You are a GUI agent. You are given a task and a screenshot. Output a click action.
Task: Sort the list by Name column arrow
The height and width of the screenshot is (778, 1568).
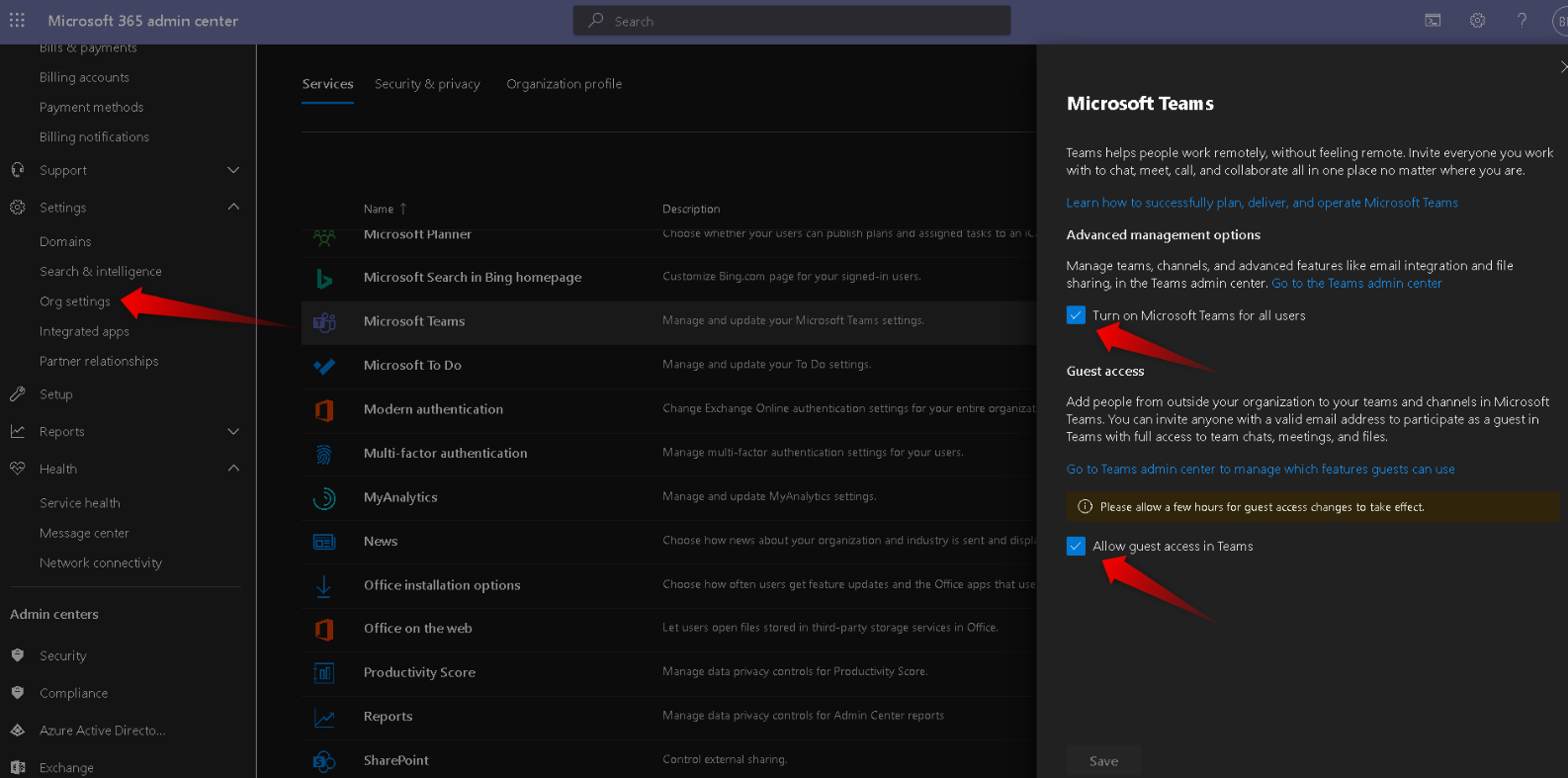[403, 209]
